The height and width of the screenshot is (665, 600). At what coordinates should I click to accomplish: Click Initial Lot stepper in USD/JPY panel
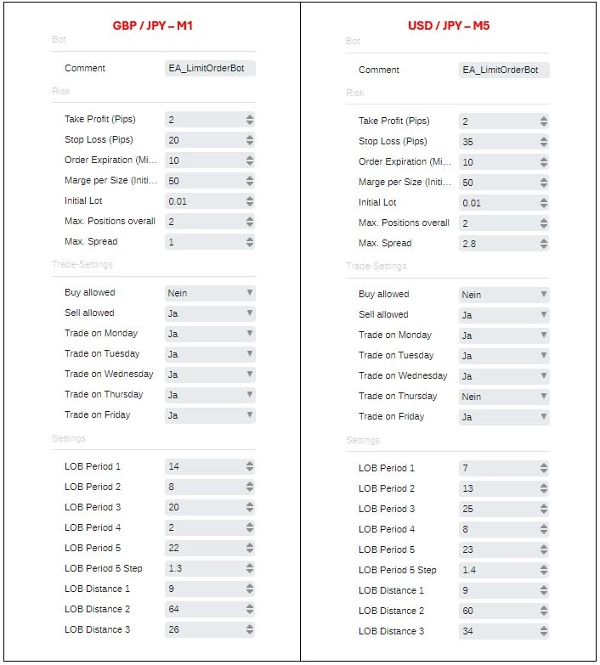tap(544, 203)
